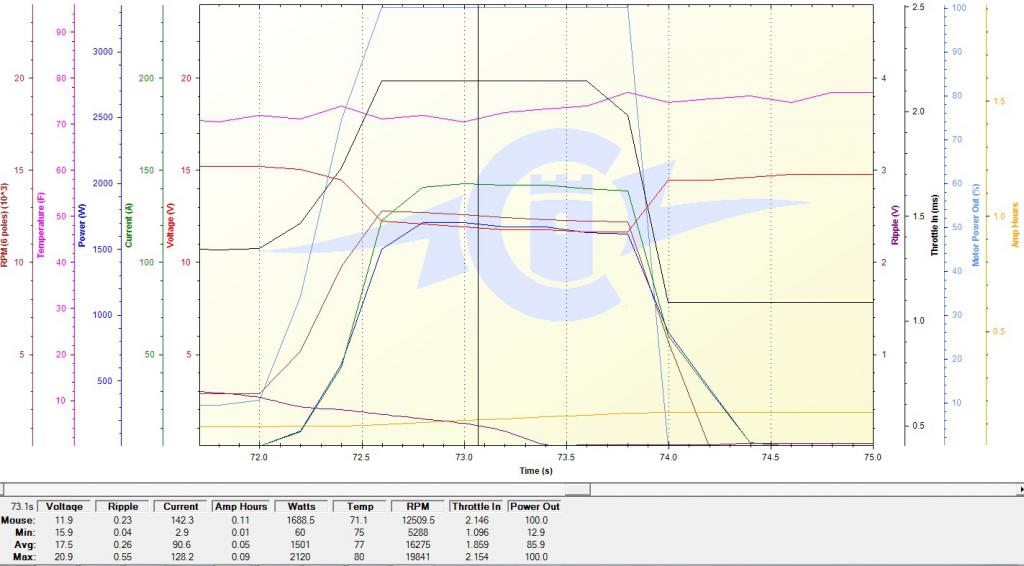Image resolution: width=1024 pixels, height=566 pixels.
Task: Click the Voltage column header
Action: 65,506
